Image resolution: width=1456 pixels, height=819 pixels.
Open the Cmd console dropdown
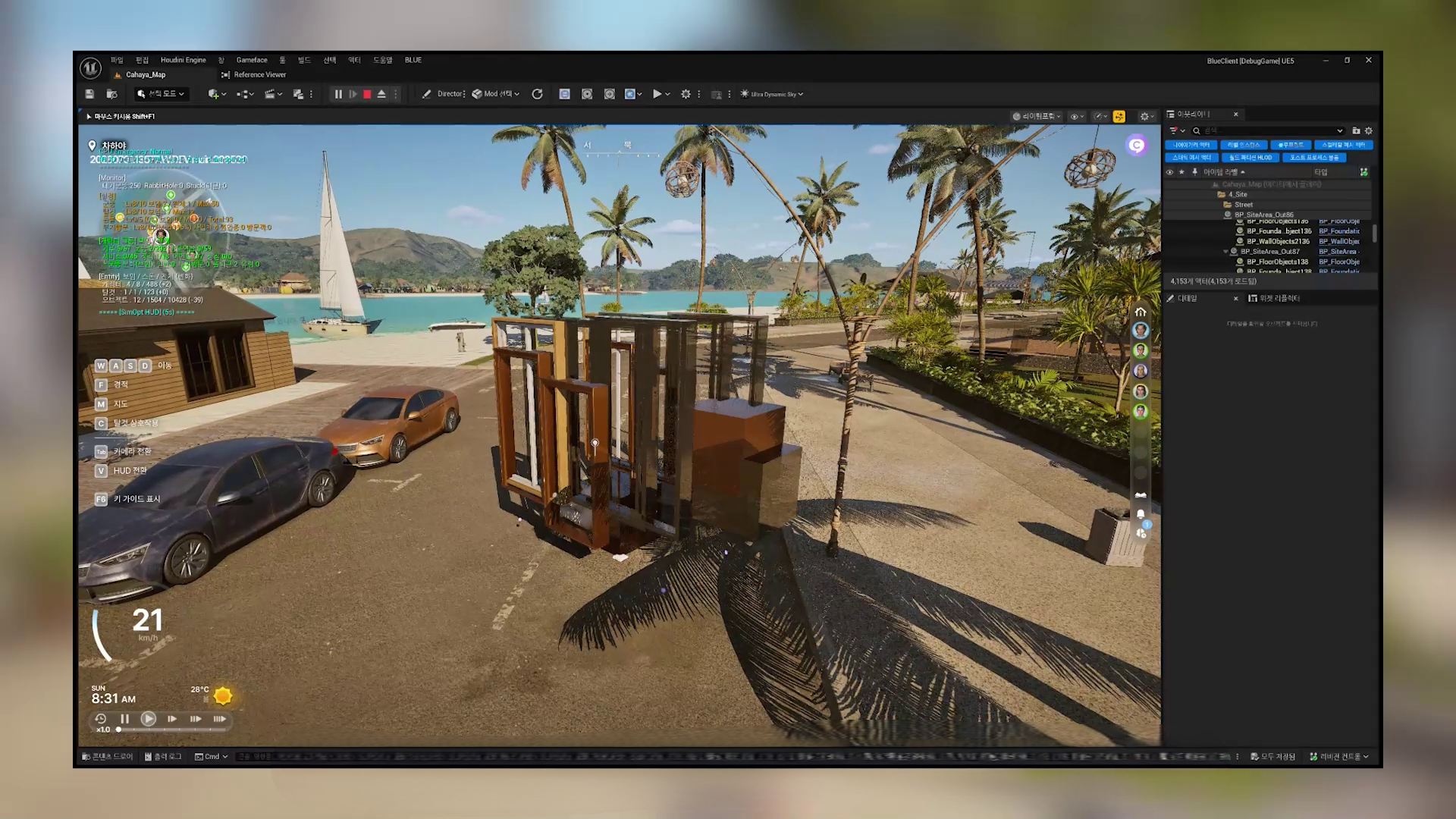coord(212,756)
